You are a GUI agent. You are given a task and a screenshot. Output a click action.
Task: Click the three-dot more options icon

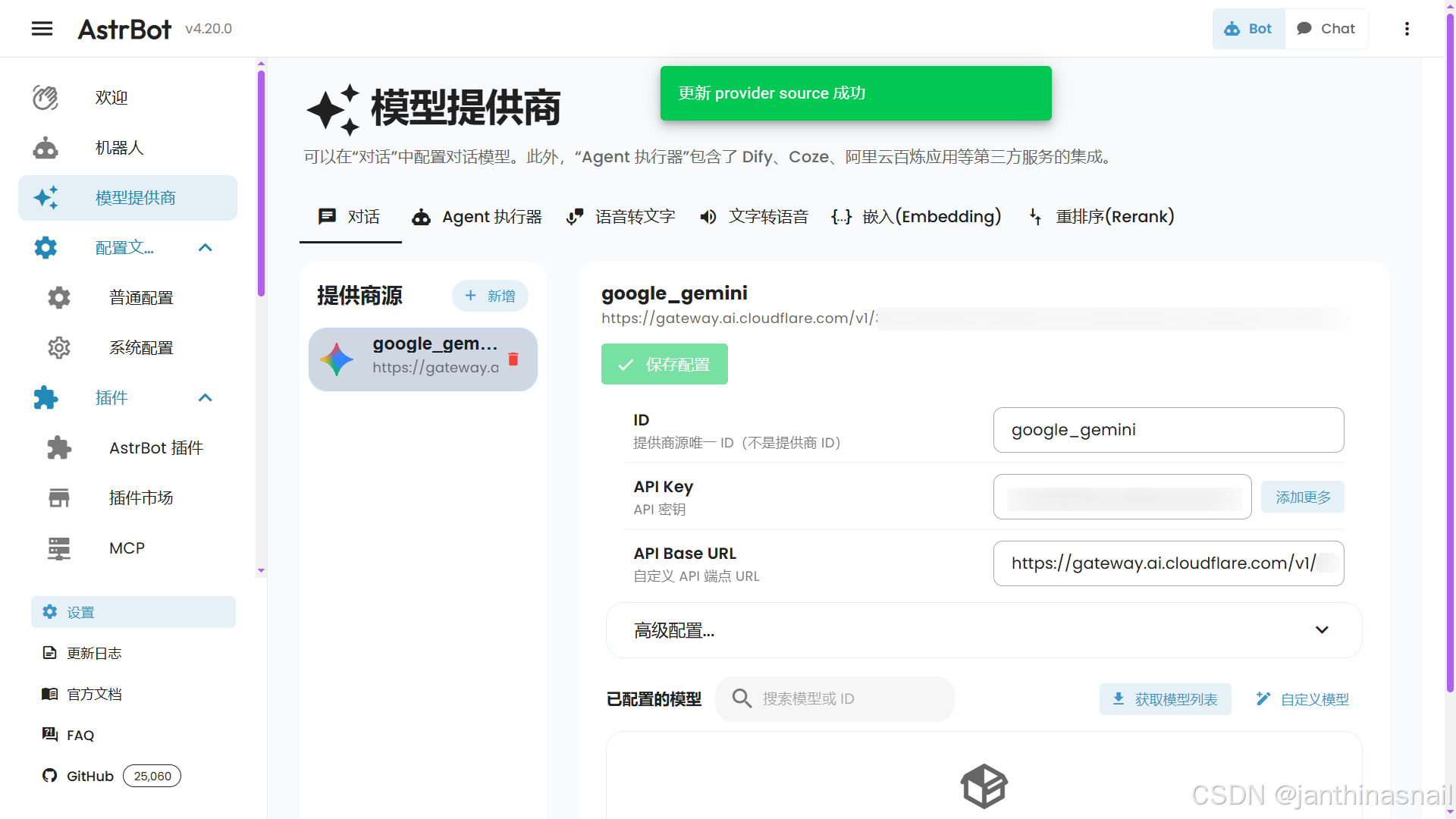(1407, 29)
